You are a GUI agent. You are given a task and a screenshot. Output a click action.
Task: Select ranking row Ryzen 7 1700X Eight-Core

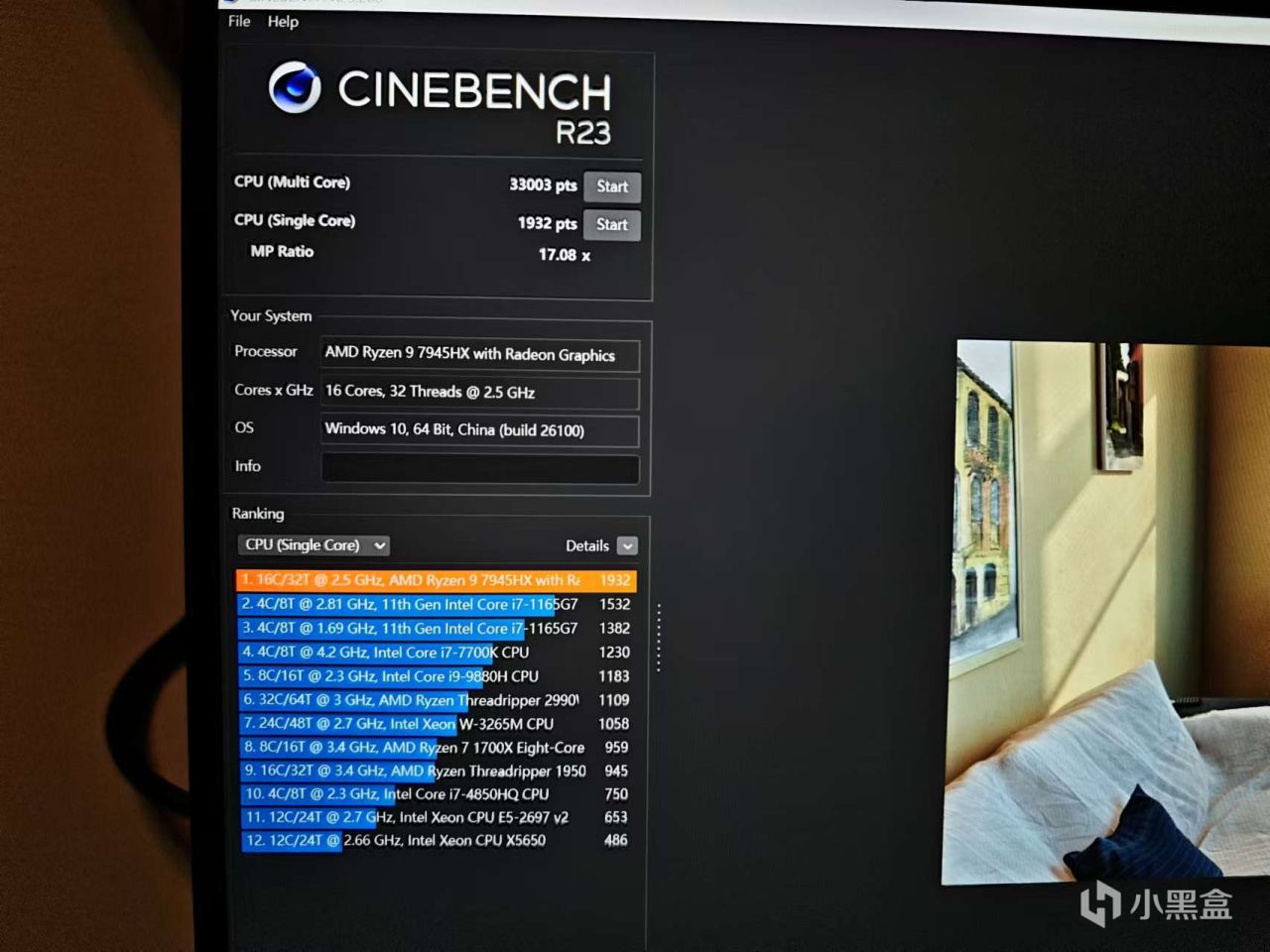click(x=437, y=748)
